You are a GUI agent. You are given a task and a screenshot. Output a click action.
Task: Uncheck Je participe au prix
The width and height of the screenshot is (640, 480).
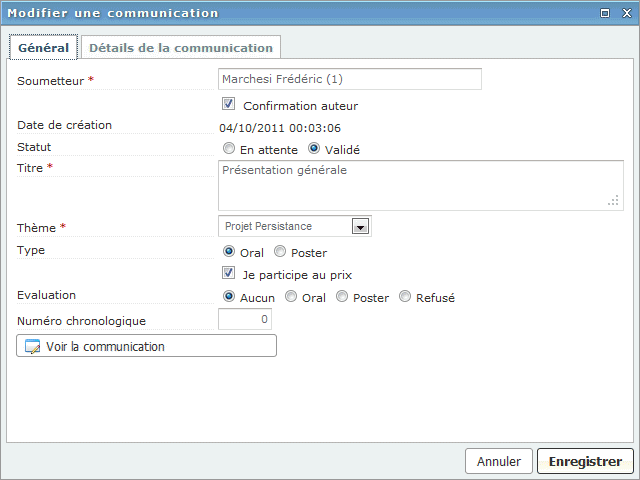pyautogui.click(x=229, y=273)
